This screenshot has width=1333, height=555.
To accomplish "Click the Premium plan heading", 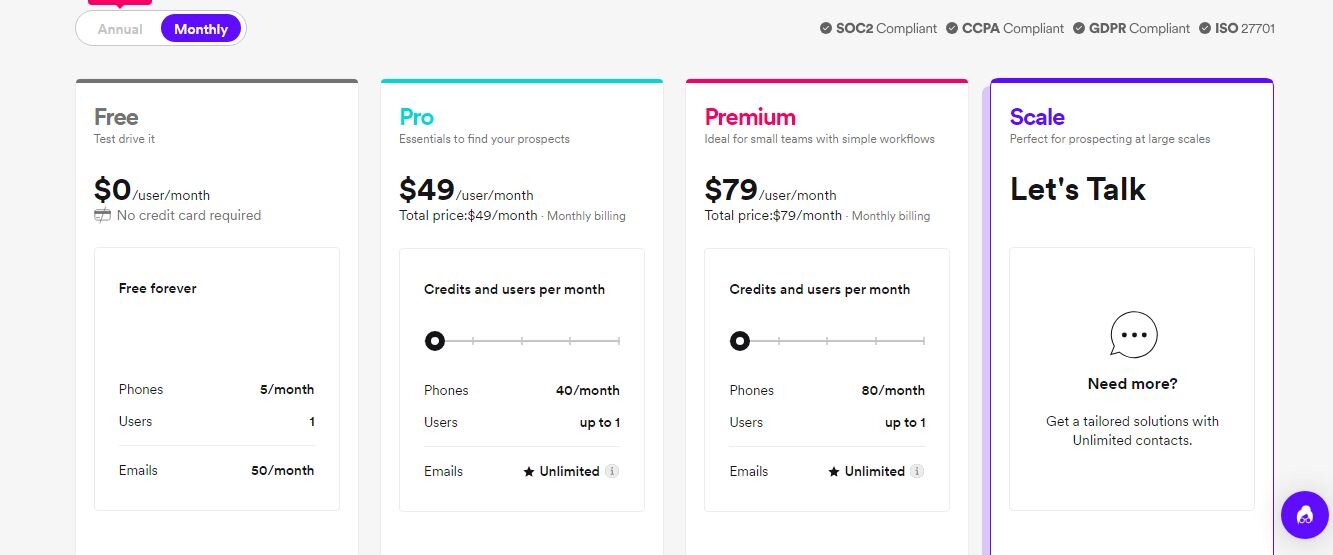I will point(750,117).
